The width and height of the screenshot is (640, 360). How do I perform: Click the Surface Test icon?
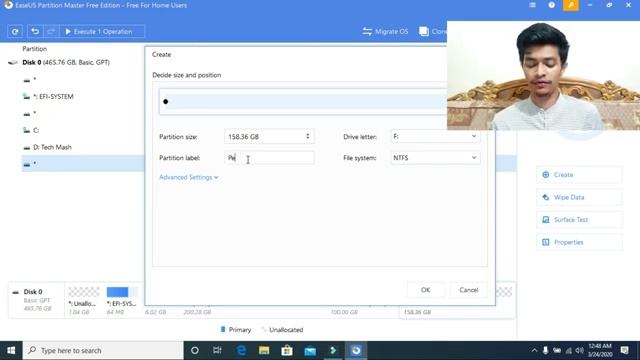[x=546, y=220]
